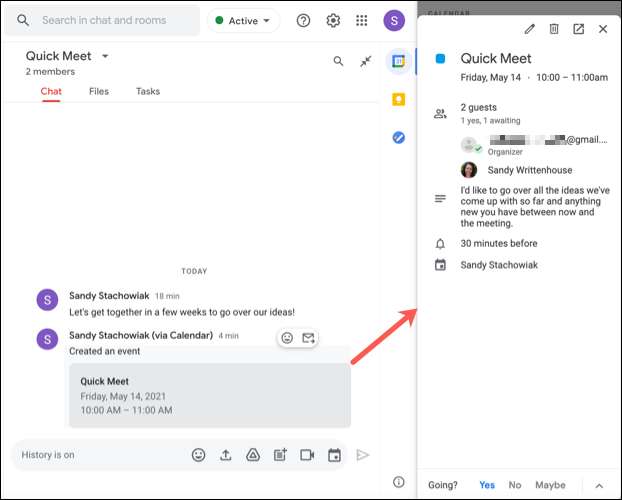The image size is (622, 500).
Task: Toggle History is on setting
Action: coord(48,455)
